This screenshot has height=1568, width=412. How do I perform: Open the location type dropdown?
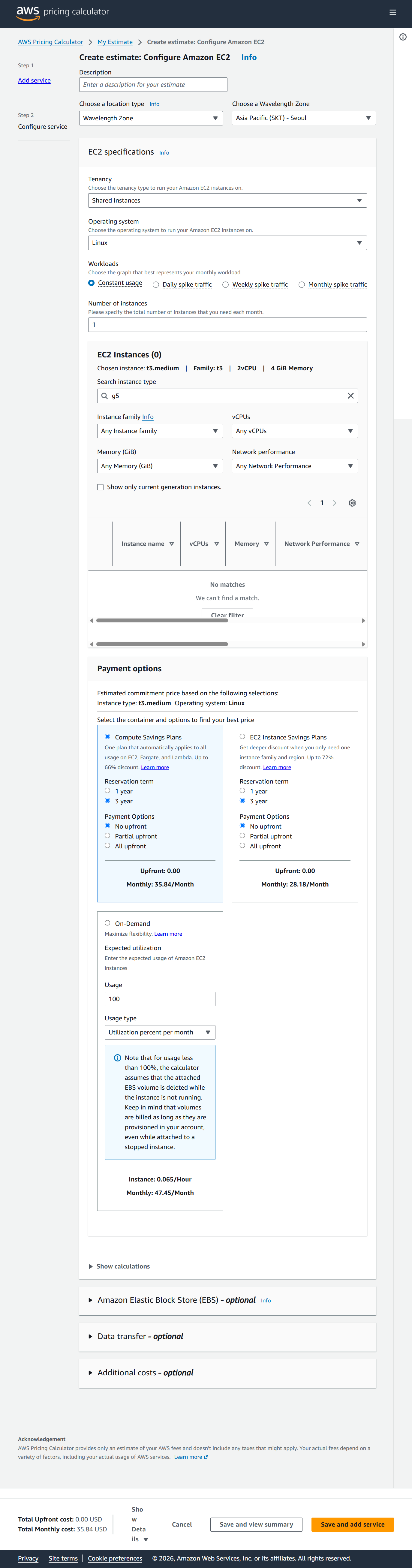pos(151,118)
